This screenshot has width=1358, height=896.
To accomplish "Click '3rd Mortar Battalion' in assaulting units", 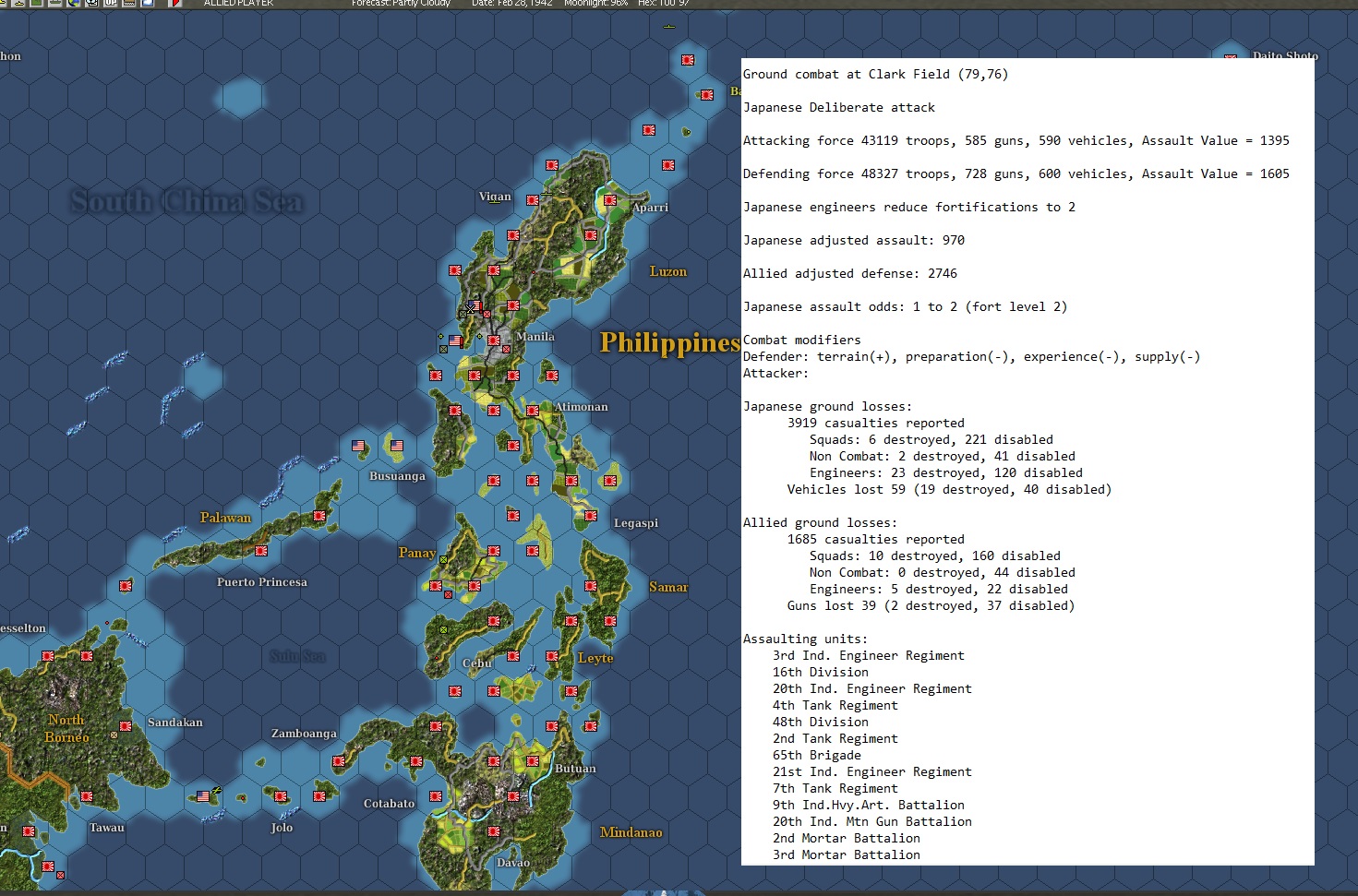I will 847,855.
